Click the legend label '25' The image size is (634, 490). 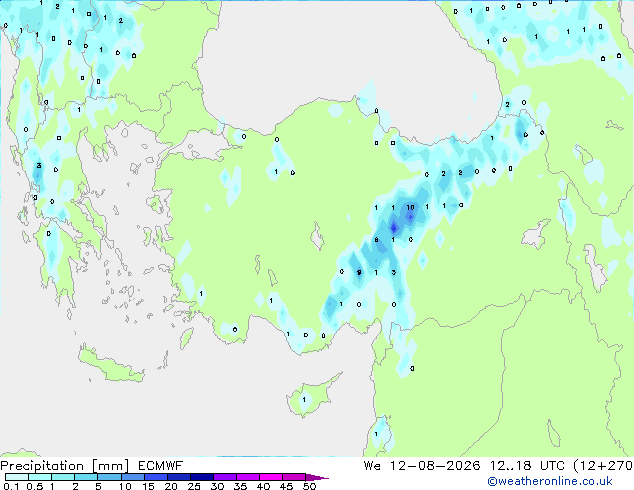point(194,486)
